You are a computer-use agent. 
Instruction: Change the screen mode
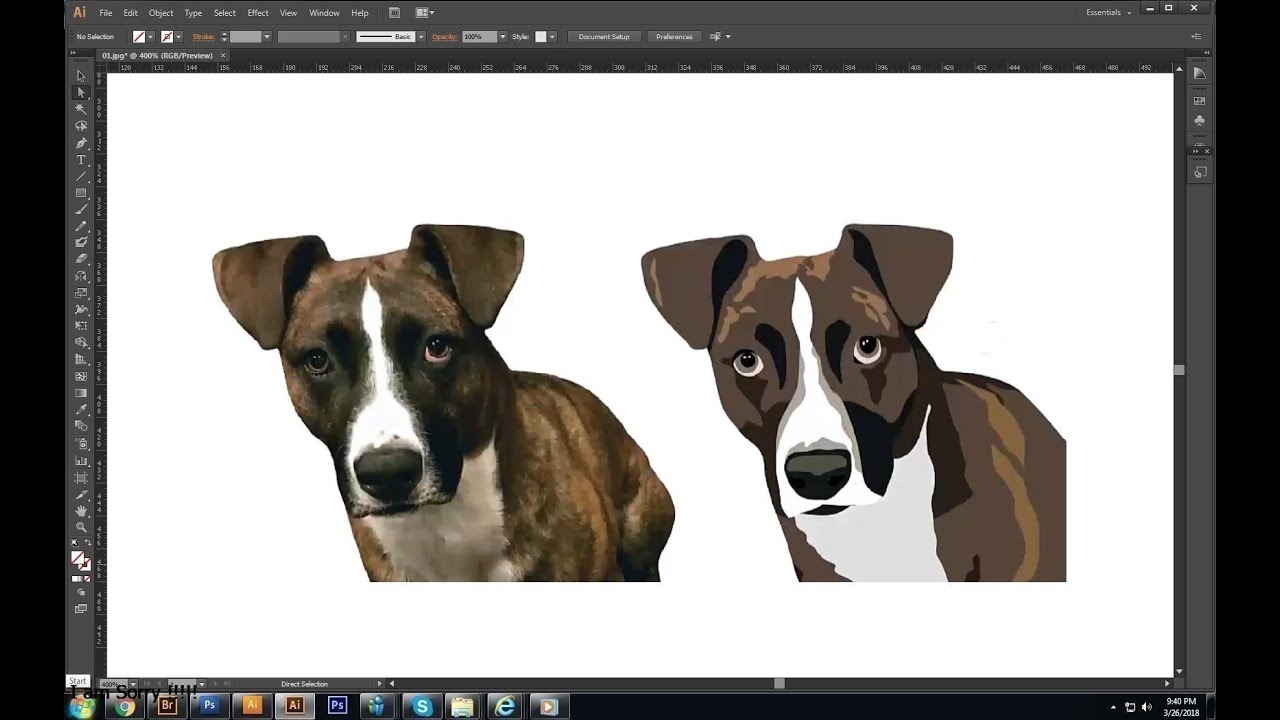tap(81, 608)
